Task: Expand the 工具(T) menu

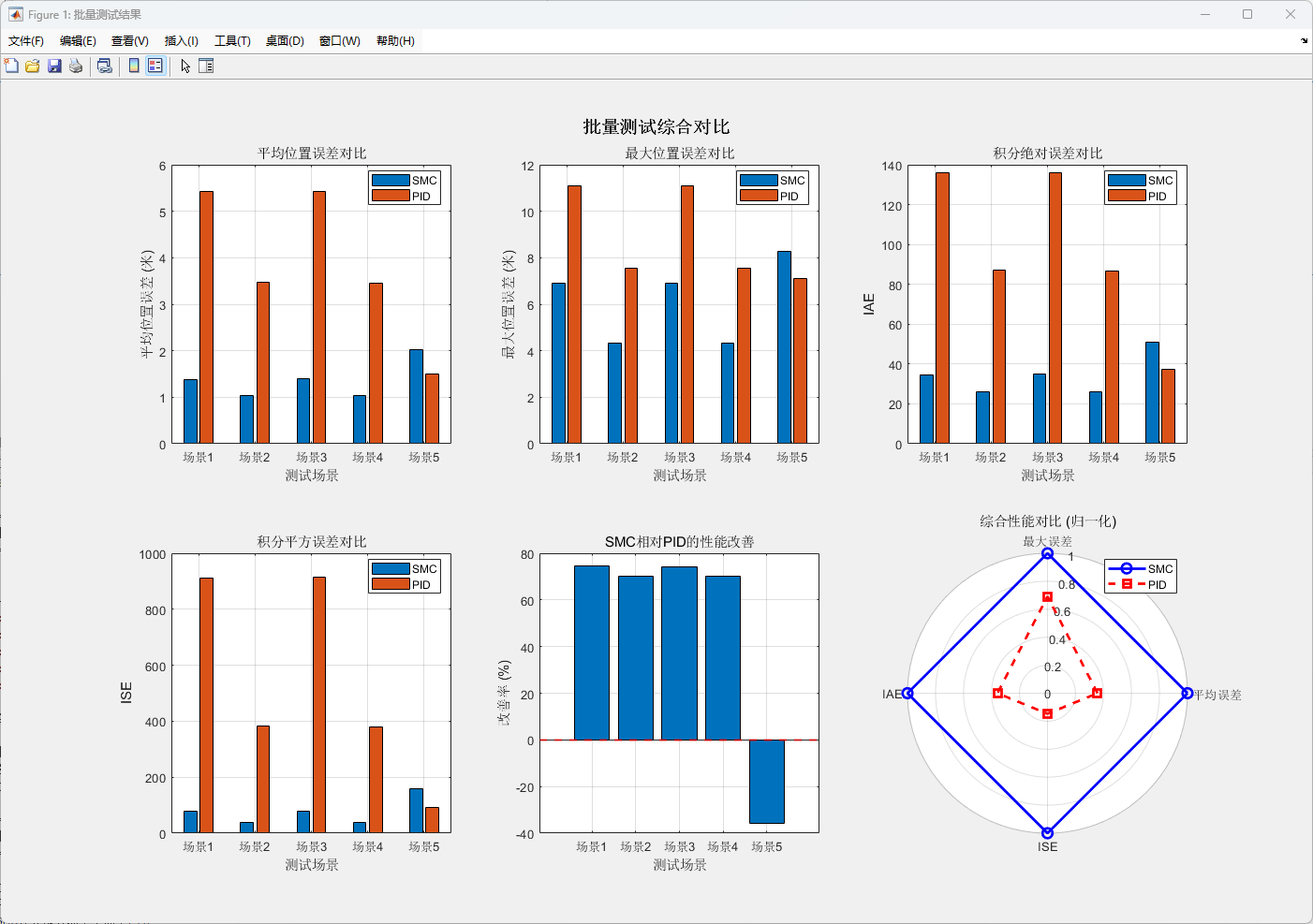Action: (x=232, y=41)
